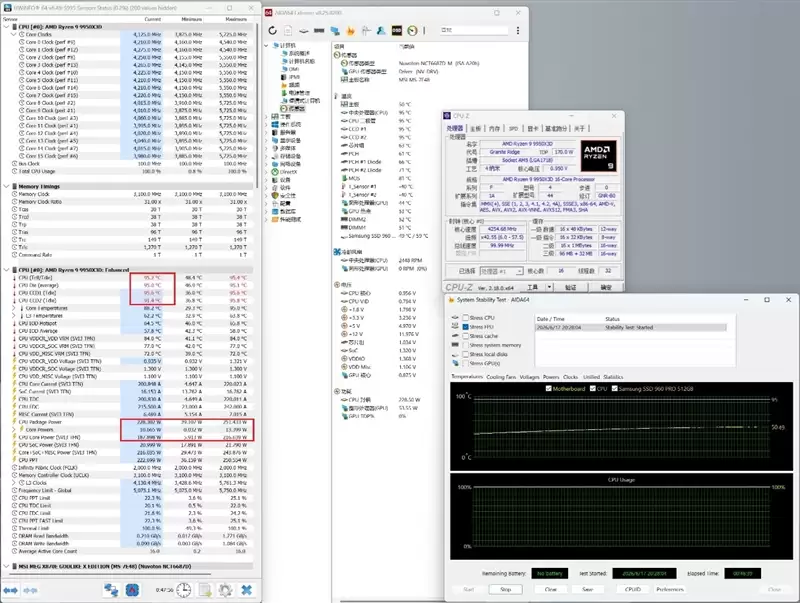Click the orange flame stability test icon
The image size is (800, 603).
[x=351, y=31]
